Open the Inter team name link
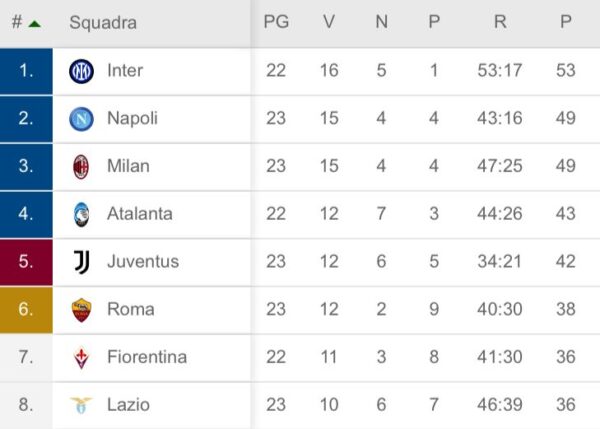The height and width of the screenshot is (429, 600). [x=125, y=71]
